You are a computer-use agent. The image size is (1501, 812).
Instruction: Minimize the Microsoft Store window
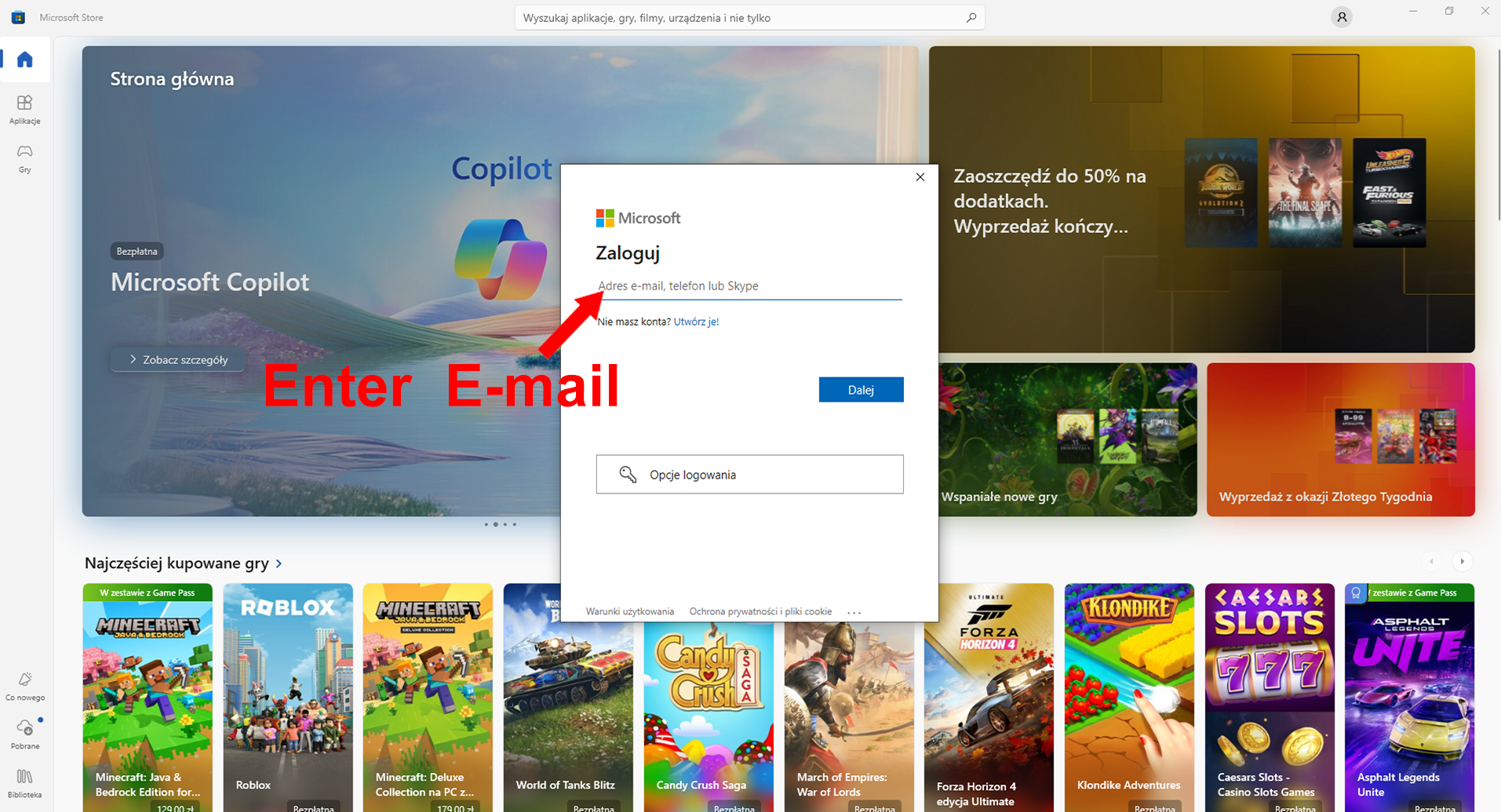click(1413, 11)
